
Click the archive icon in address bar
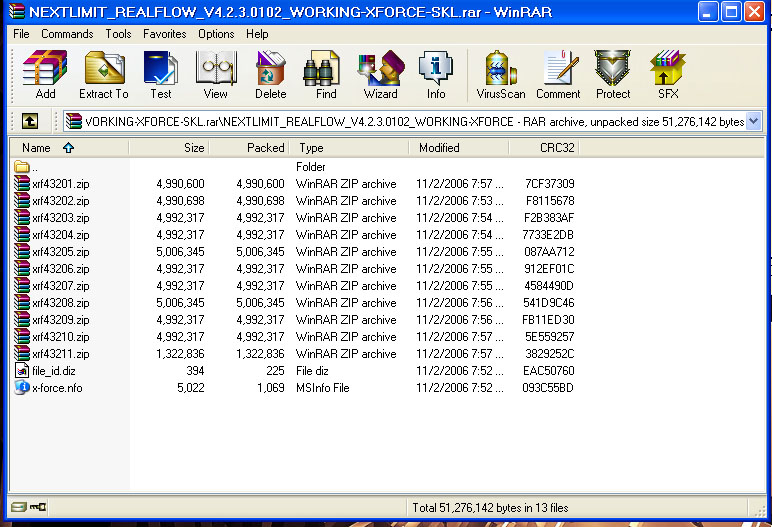coord(74,121)
